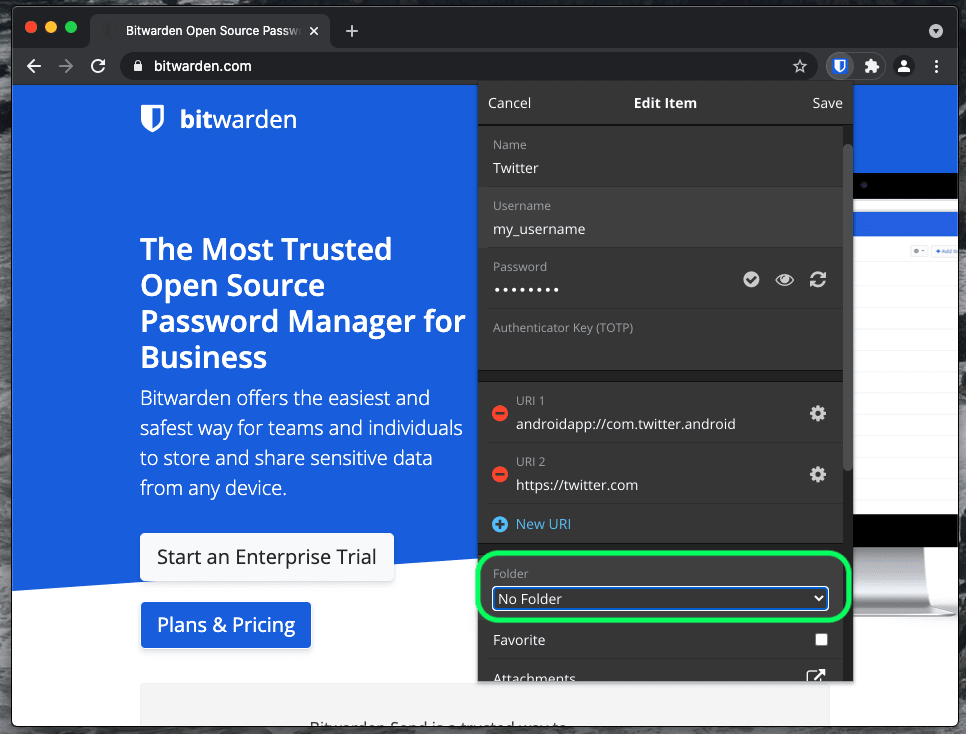Image resolution: width=966 pixels, height=734 pixels.
Task: Open a new tab with the plus button
Action: click(x=352, y=31)
